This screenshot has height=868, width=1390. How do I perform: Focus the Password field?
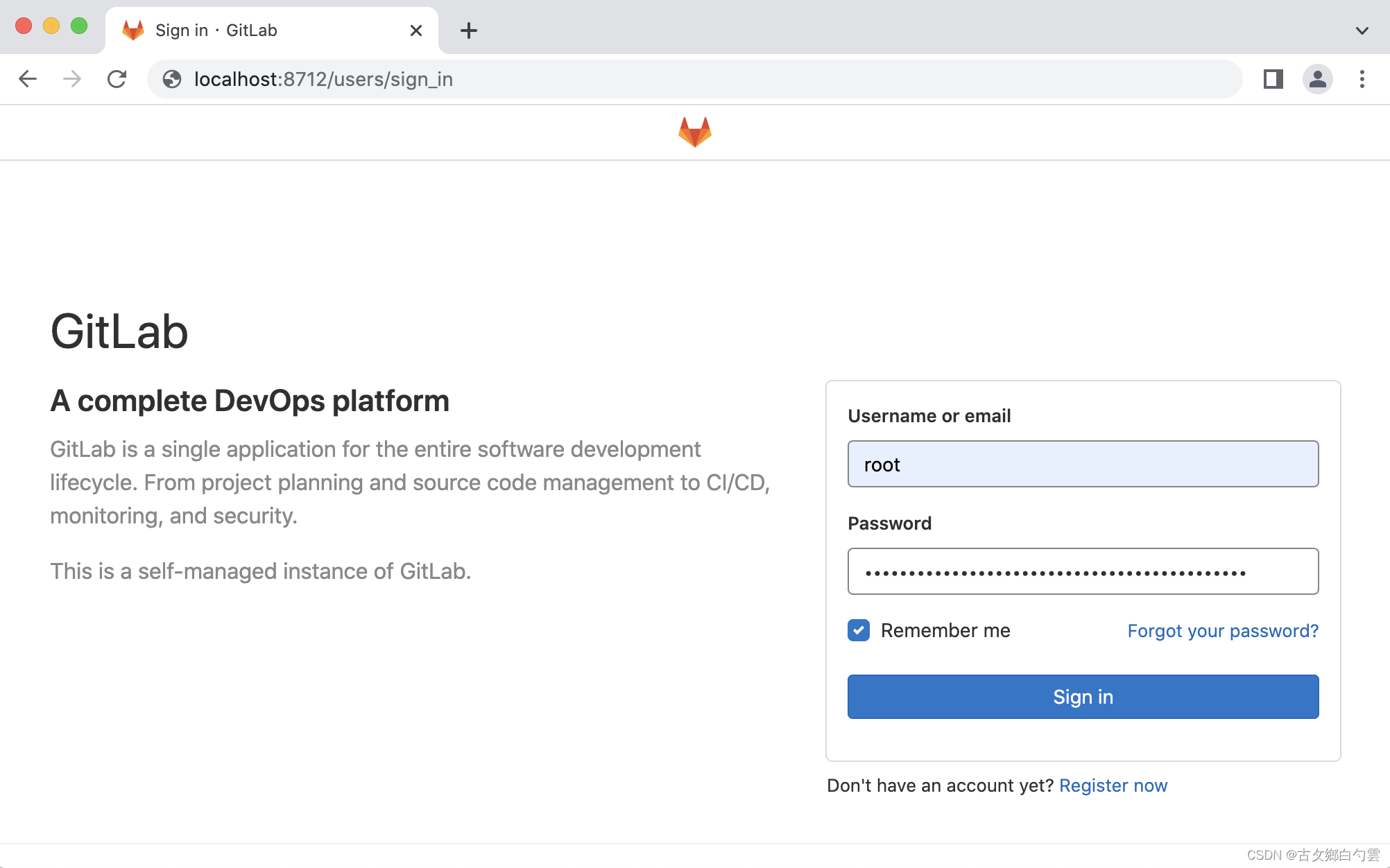point(1083,571)
